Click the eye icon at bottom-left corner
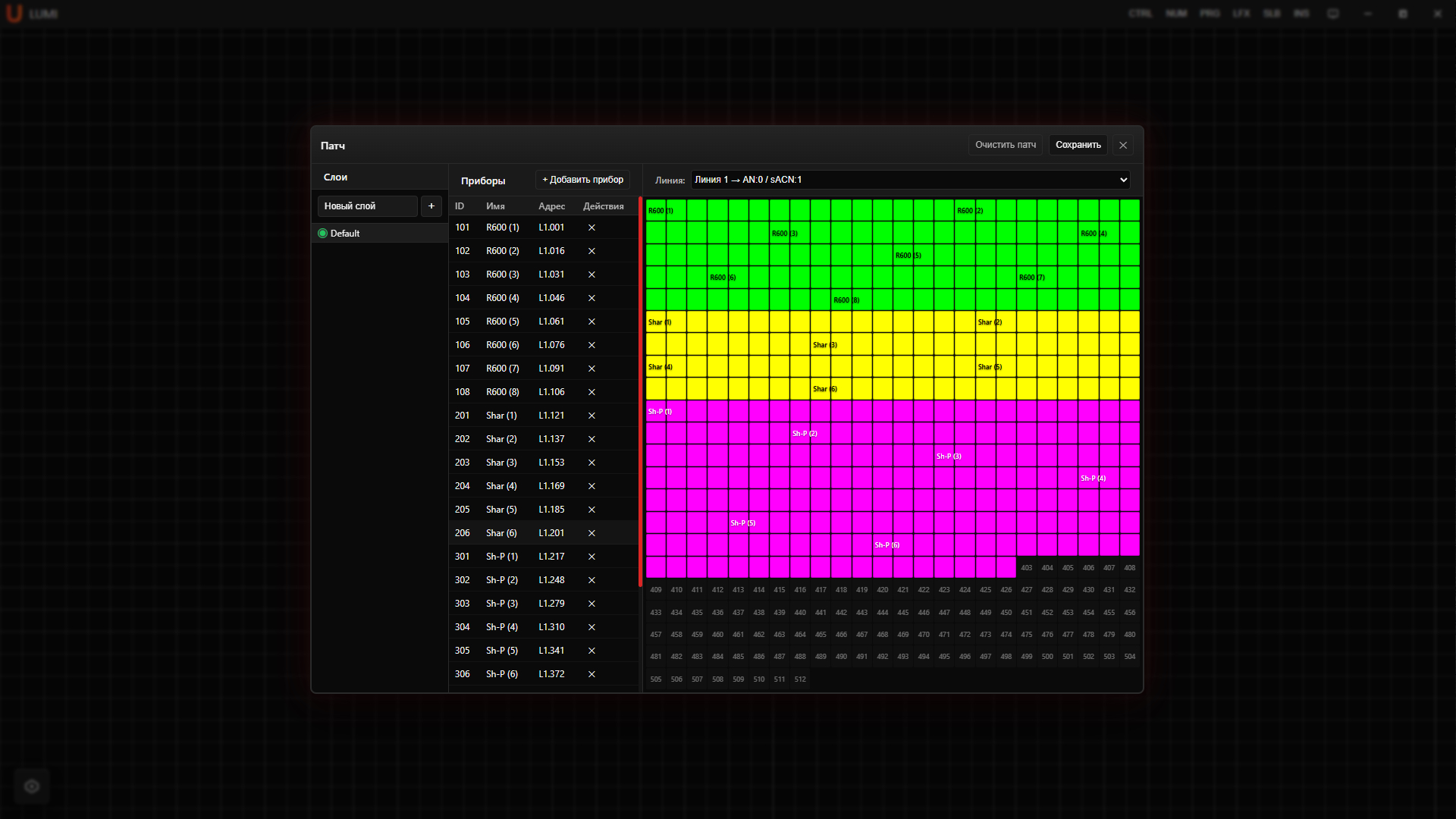 32,786
